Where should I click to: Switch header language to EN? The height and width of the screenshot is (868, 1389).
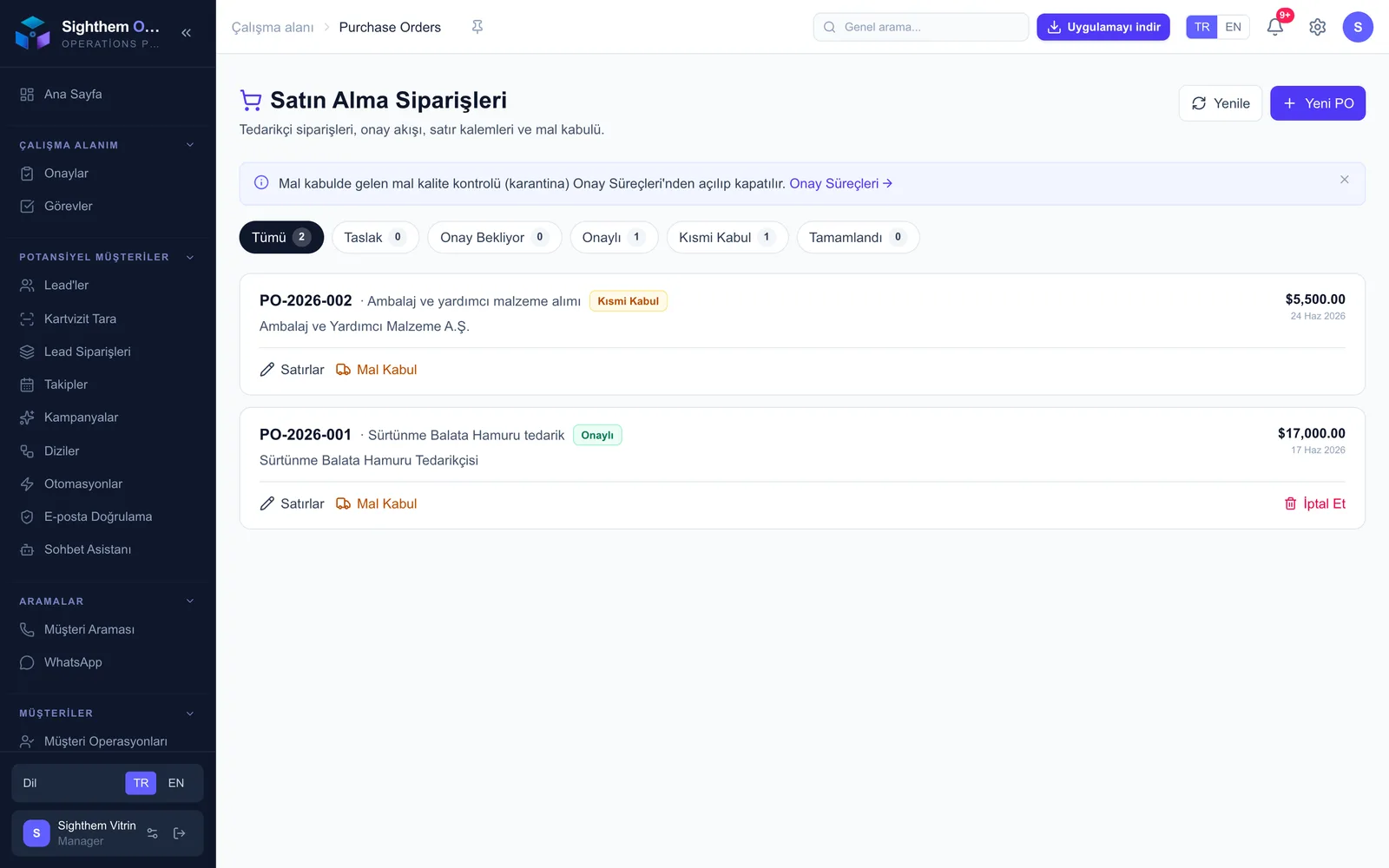1233,27
